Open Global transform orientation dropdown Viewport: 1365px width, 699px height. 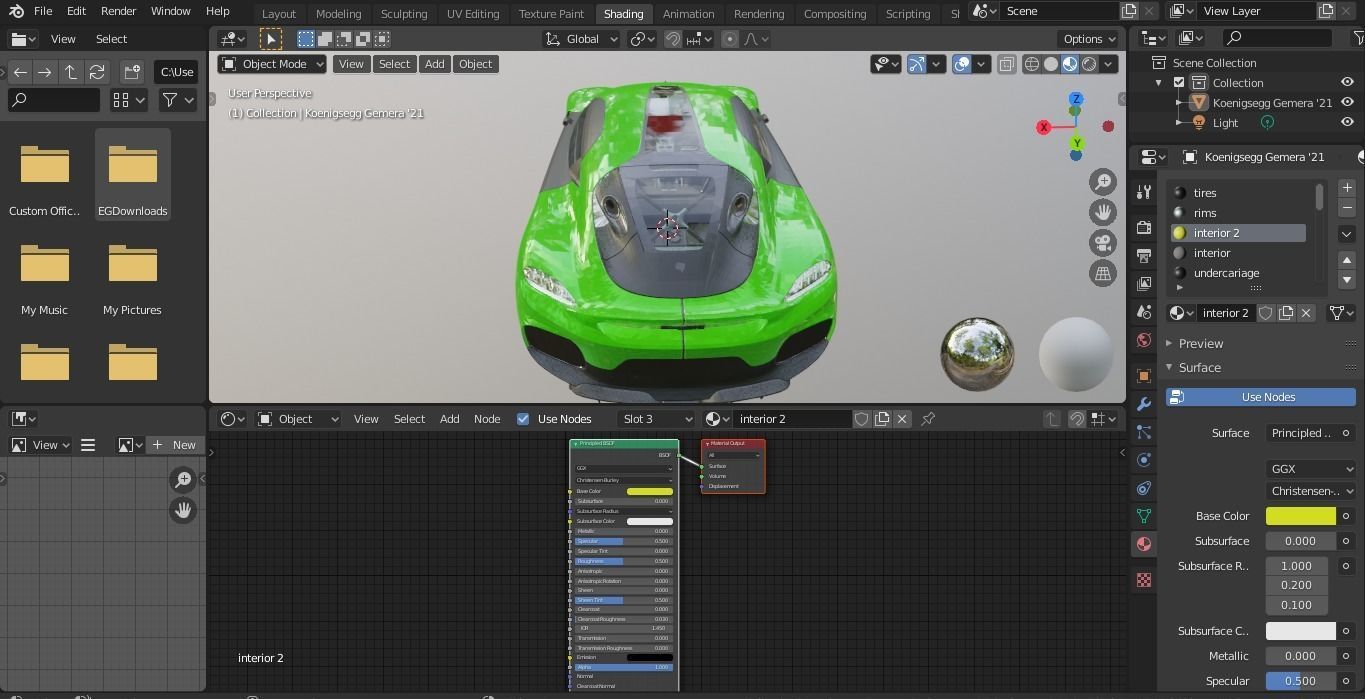tap(582, 39)
